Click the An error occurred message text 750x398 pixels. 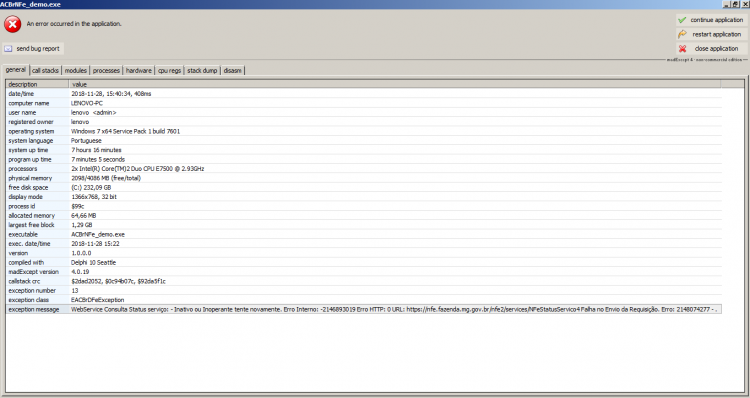74,24
